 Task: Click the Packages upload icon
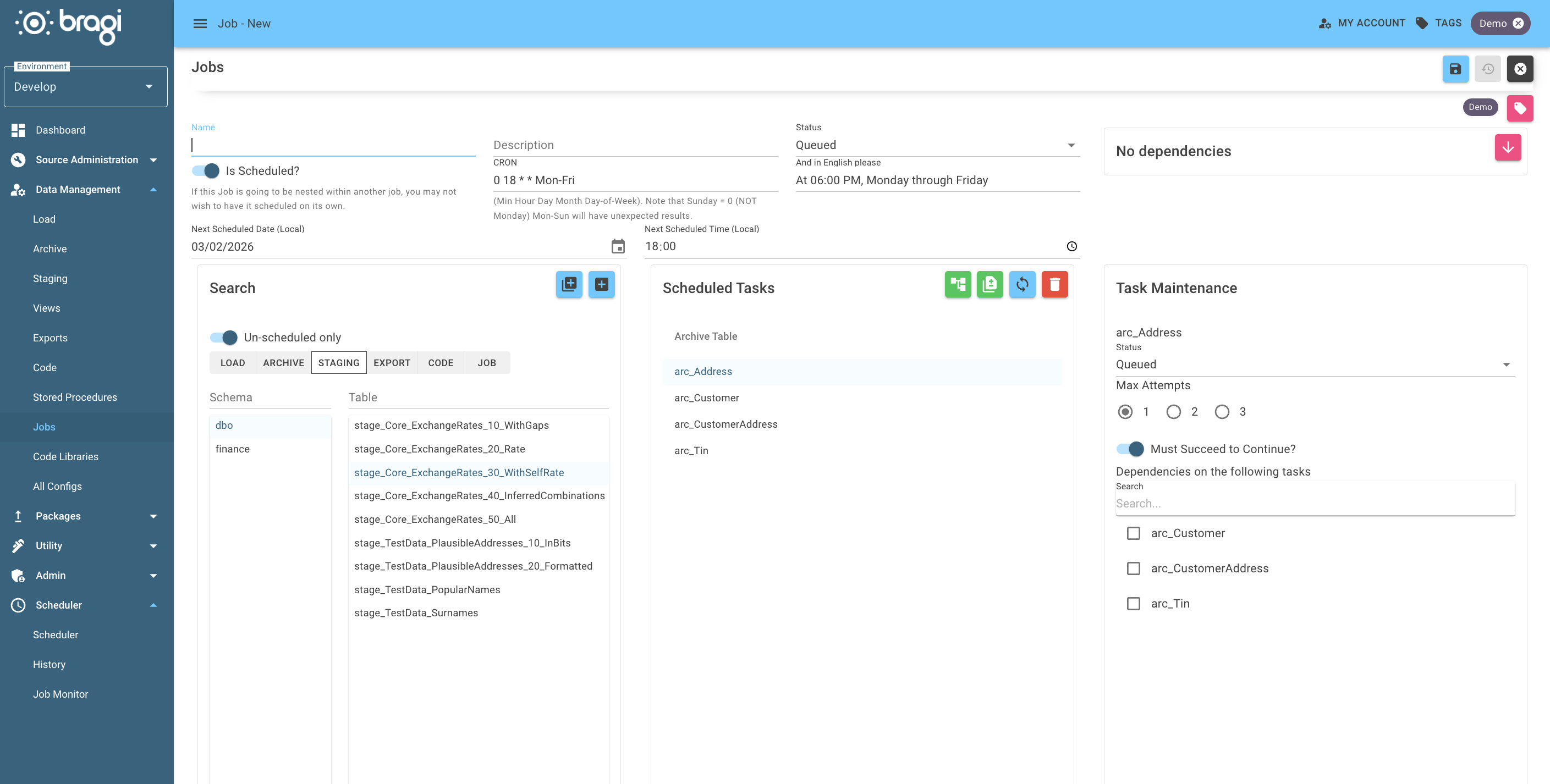pos(18,516)
